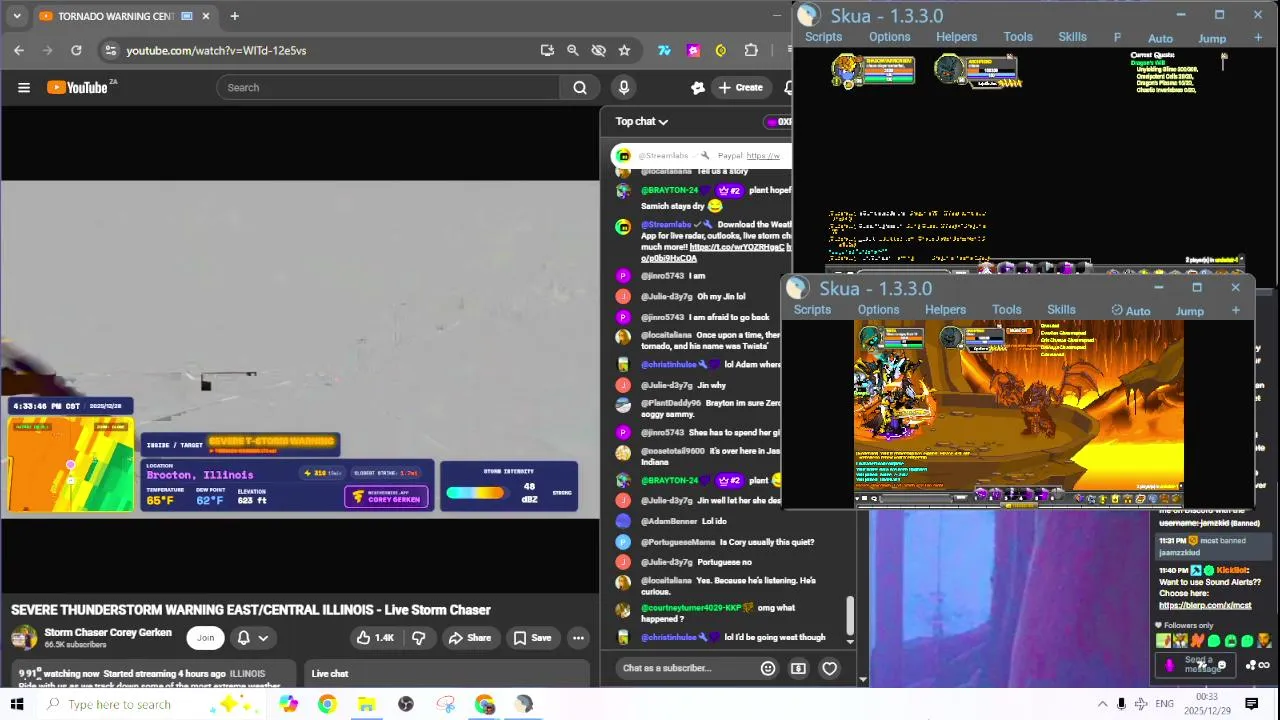
Task: Open File Explorer from the taskbar
Action: click(x=366, y=704)
